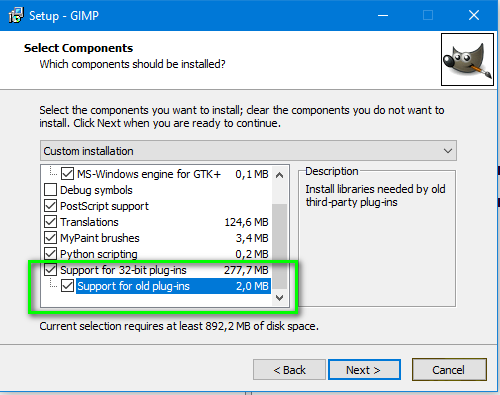Uncheck the Python scripting checkbox
The width and height of the screenshot is (500, 395).
click(50, 254)
